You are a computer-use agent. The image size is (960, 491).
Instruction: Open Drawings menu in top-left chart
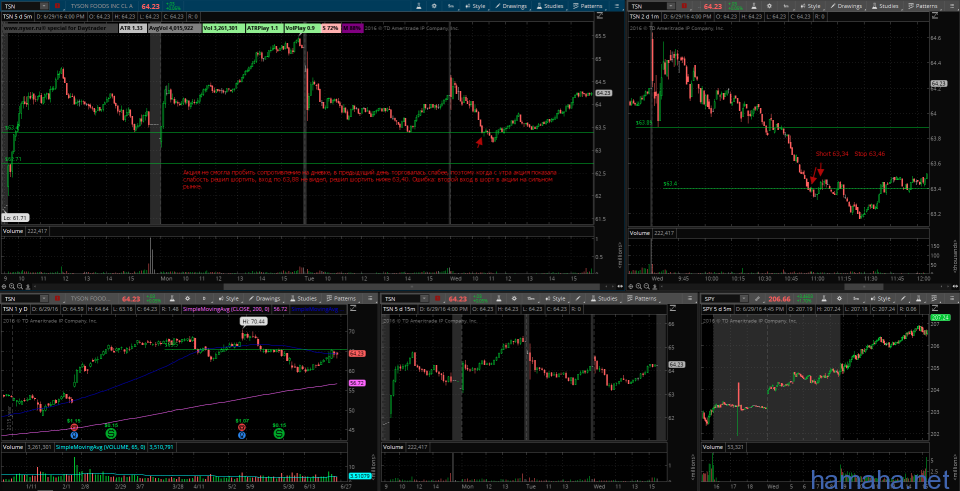(x=510, y=6)
